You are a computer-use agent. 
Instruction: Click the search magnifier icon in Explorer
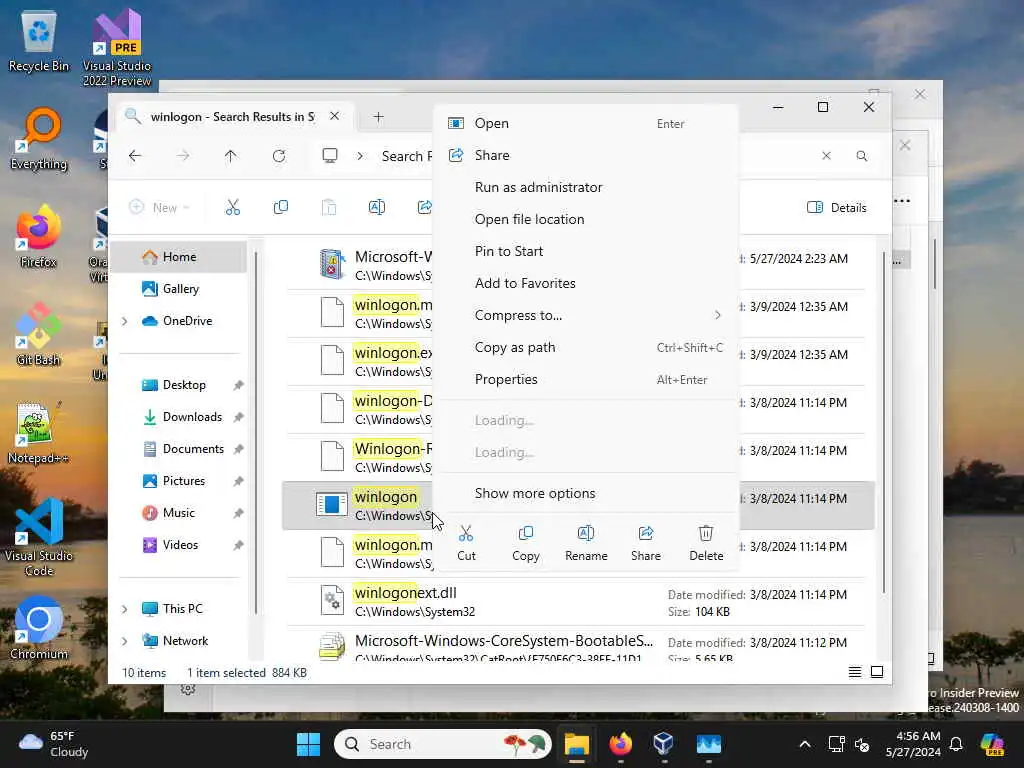tap(862, 156)
